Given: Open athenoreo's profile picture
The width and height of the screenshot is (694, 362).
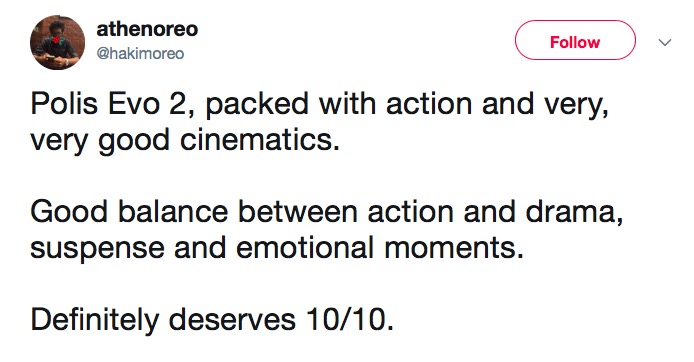Looking at the screenshot, I should [x=58, y=42].
